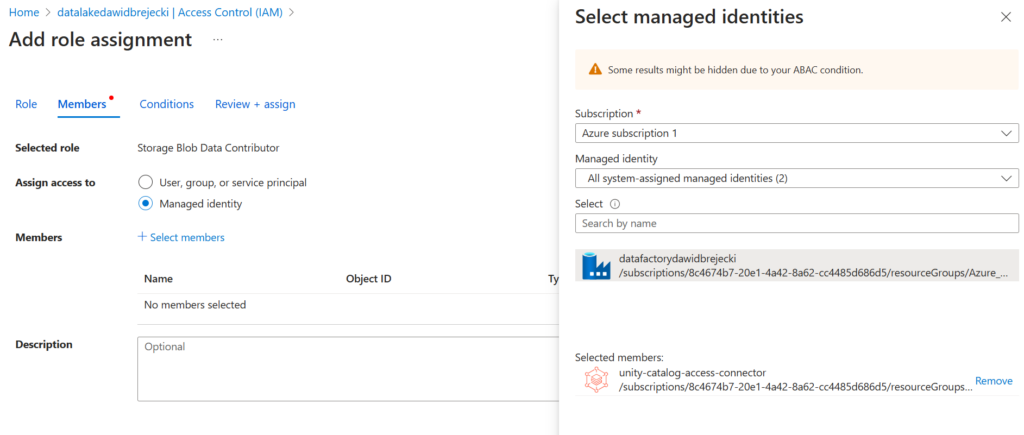The height and width of the screenshot is (435, 1024).
Task: Expand the Subscription dropdown
Action: point(796,133)
